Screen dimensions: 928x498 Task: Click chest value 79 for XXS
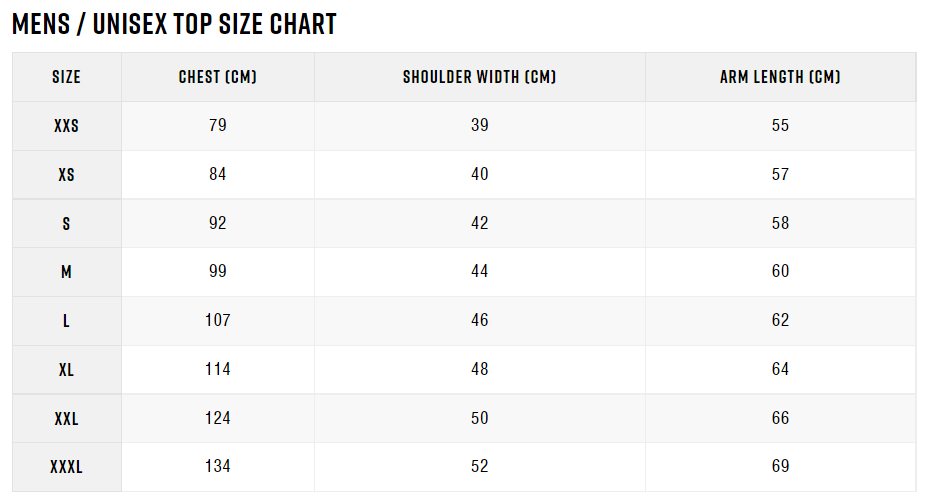[218, 125]
